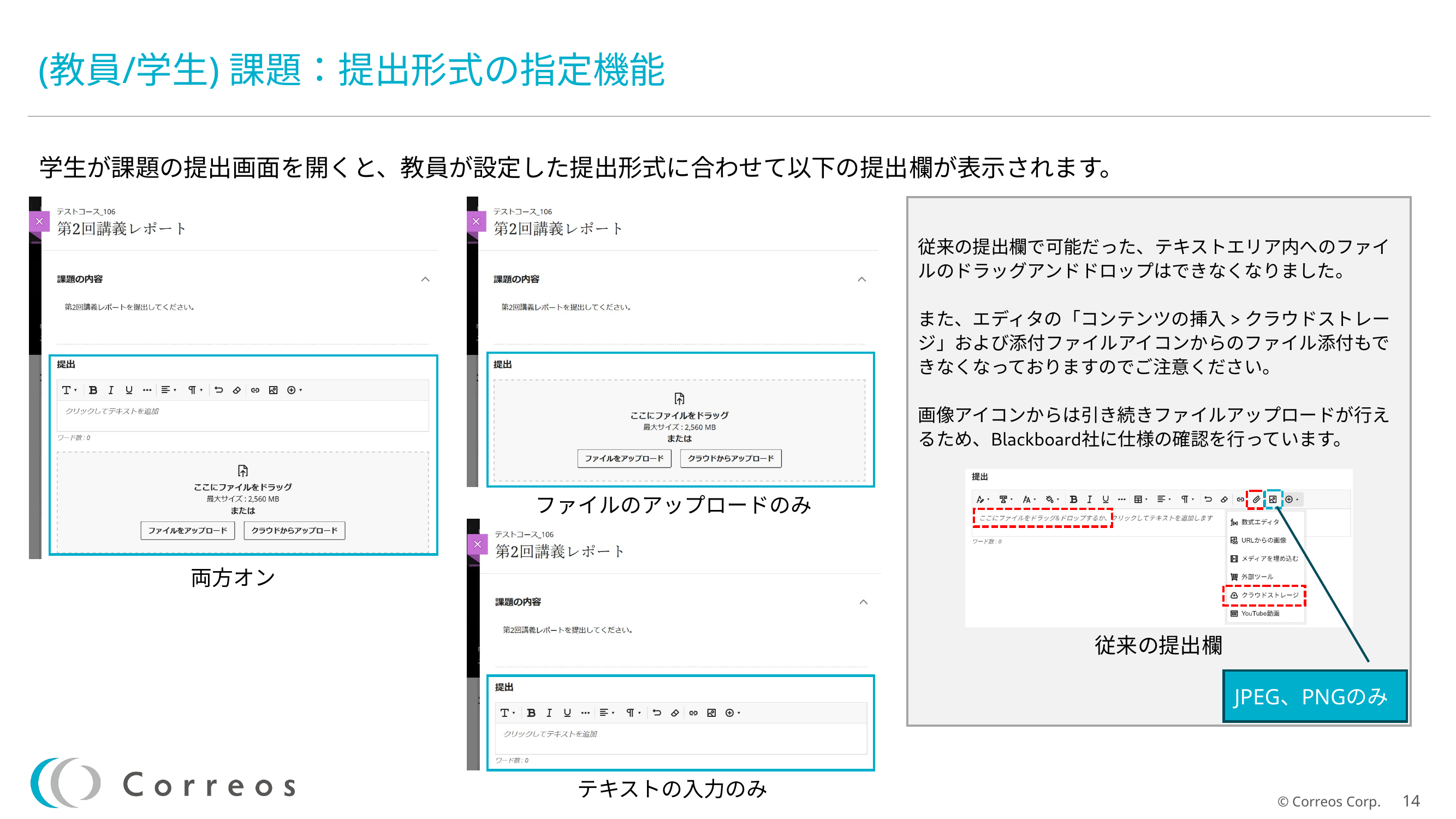Click the insert link icon in 両方オン toolbar
Image resolution: width=1456 pixels, height=819 pixels.
tap(255, 390)
